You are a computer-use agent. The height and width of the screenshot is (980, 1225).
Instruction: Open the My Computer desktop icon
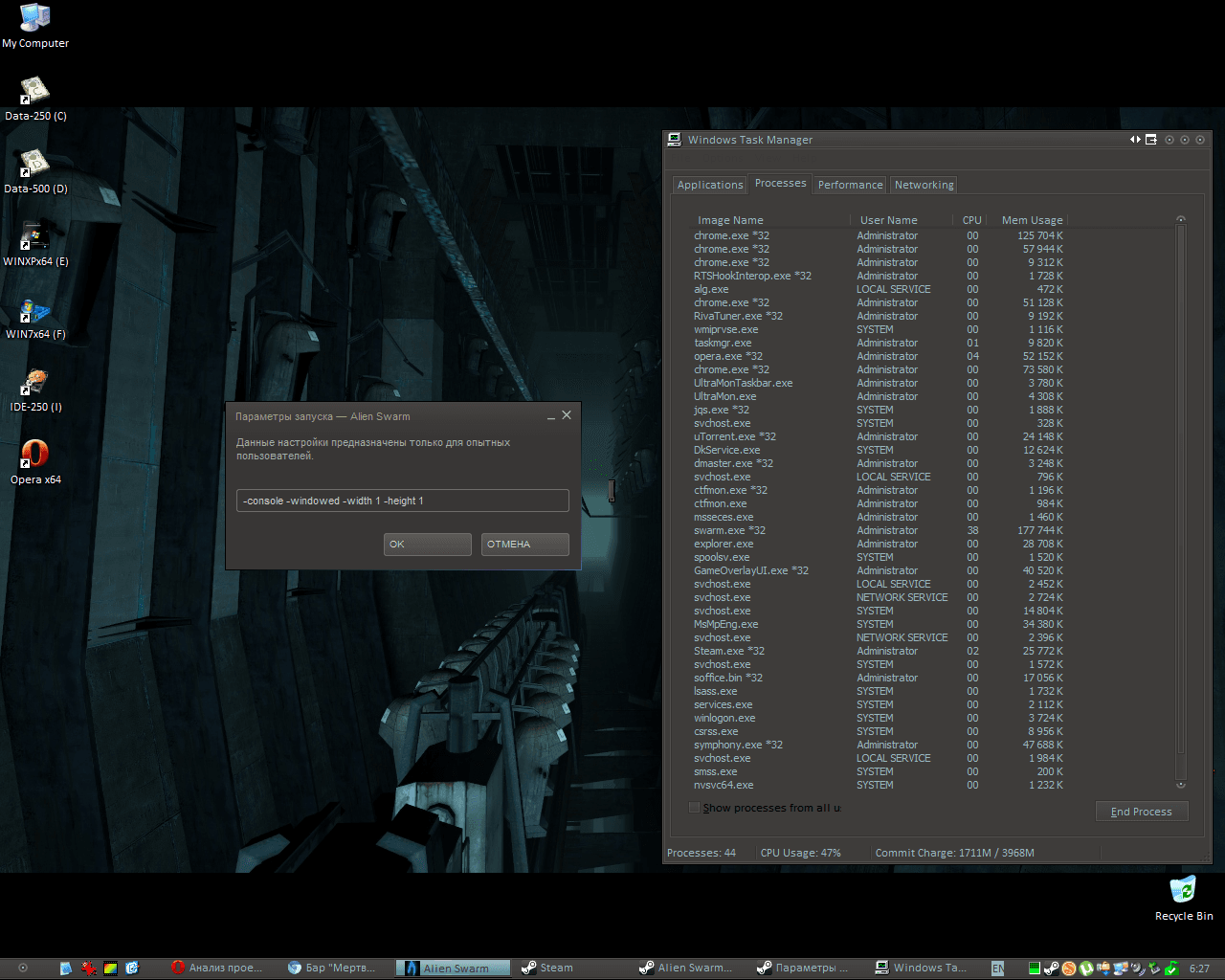click(35, 25)
